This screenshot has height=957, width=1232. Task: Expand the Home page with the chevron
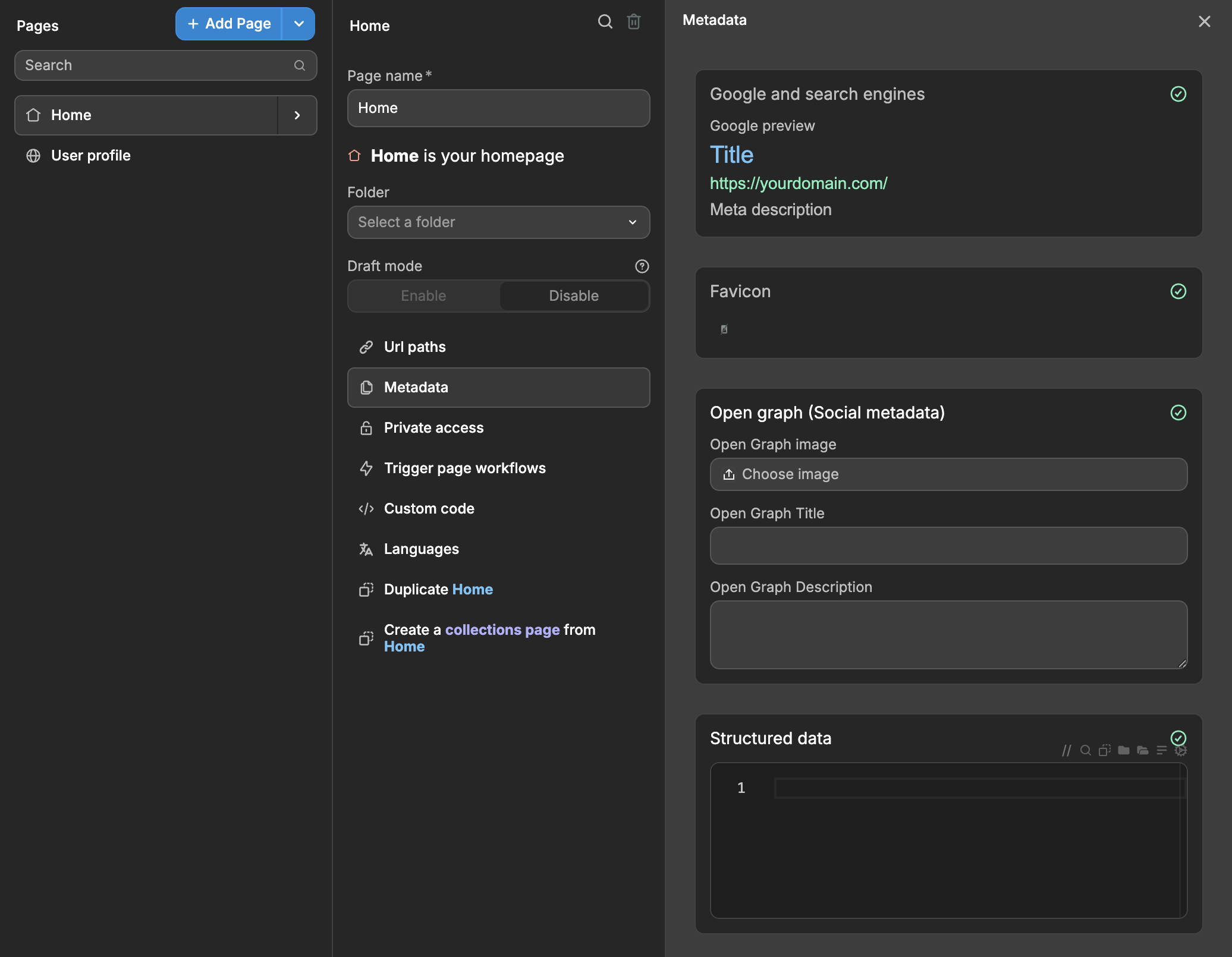pyautogui.click(x=297, y=115)
